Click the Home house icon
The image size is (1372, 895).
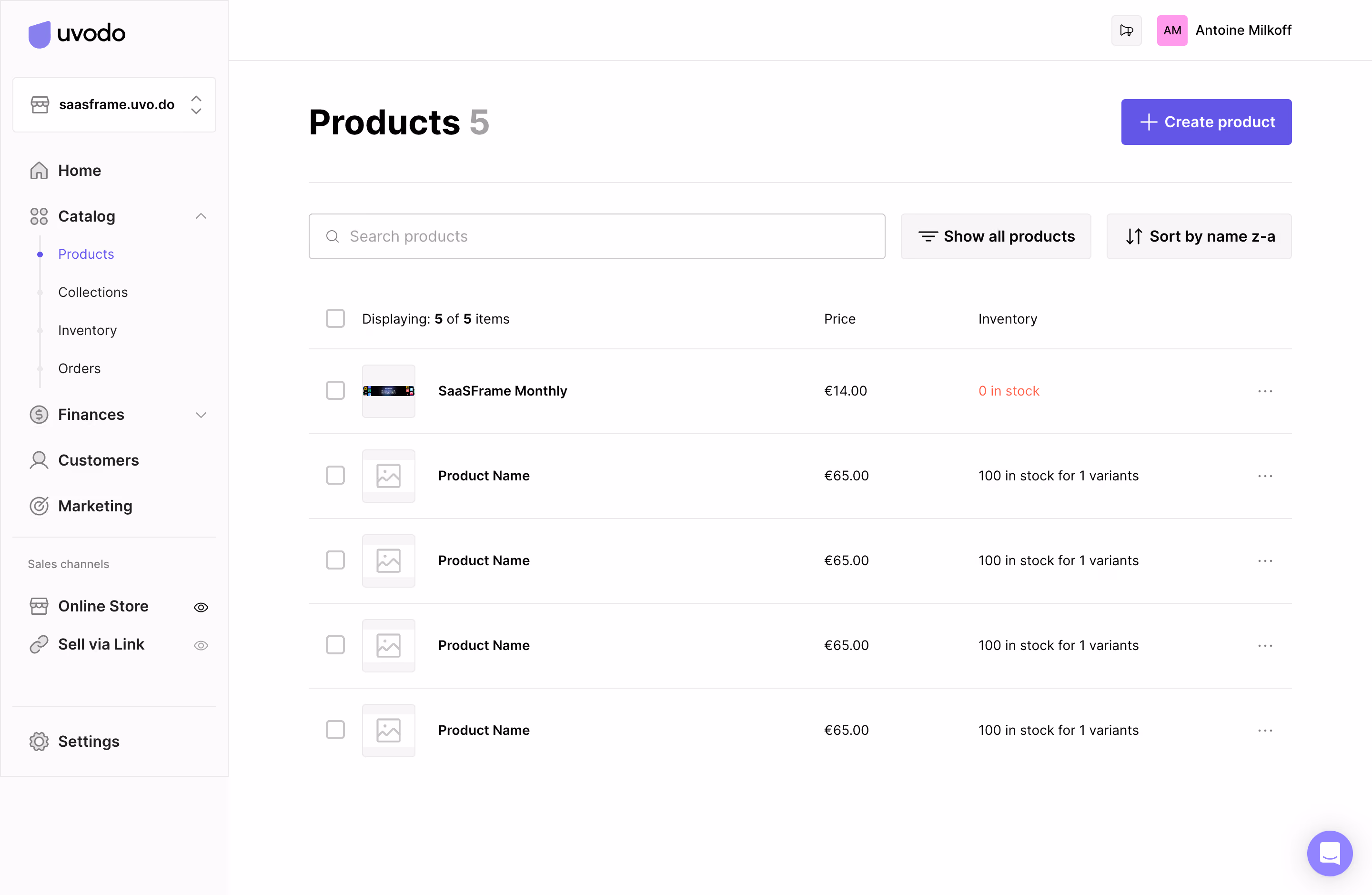click(x=39, y=170)
